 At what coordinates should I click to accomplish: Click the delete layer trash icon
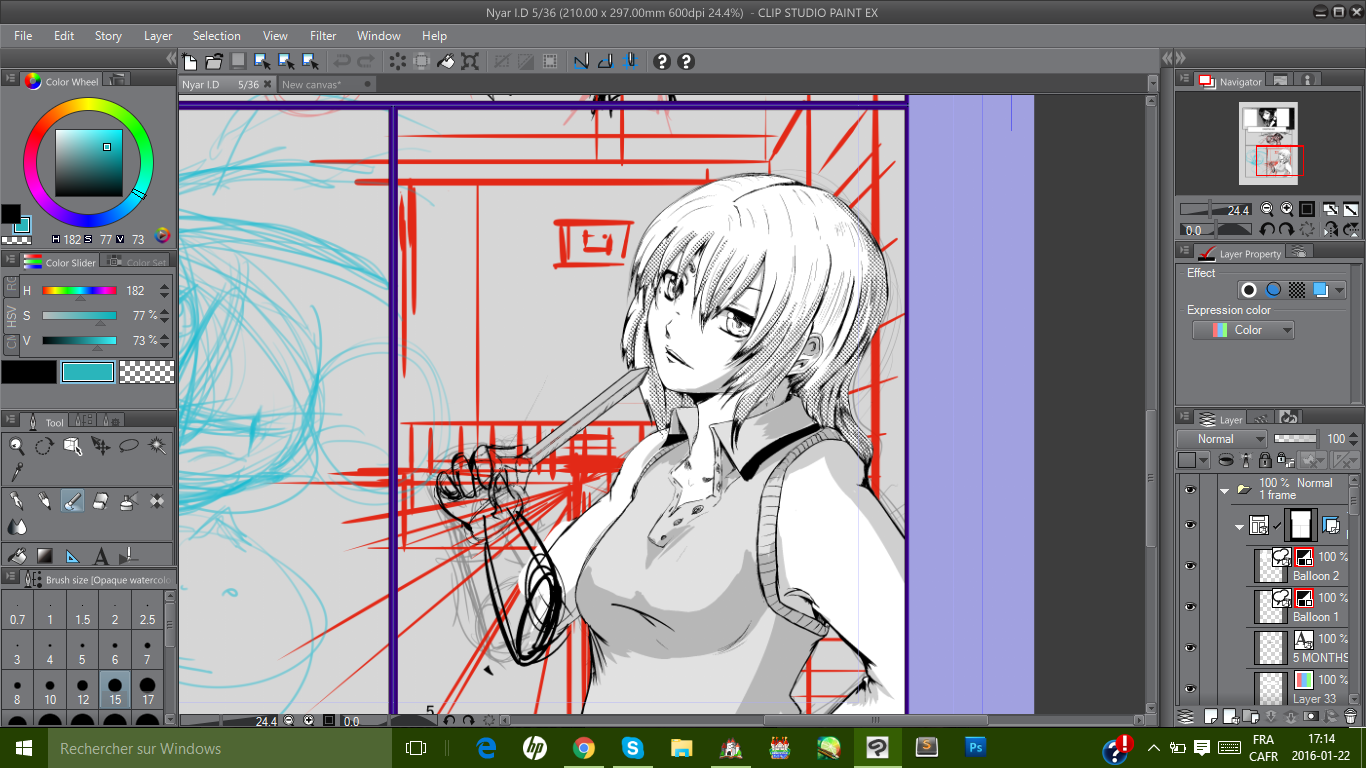[x=1350, y=716]
